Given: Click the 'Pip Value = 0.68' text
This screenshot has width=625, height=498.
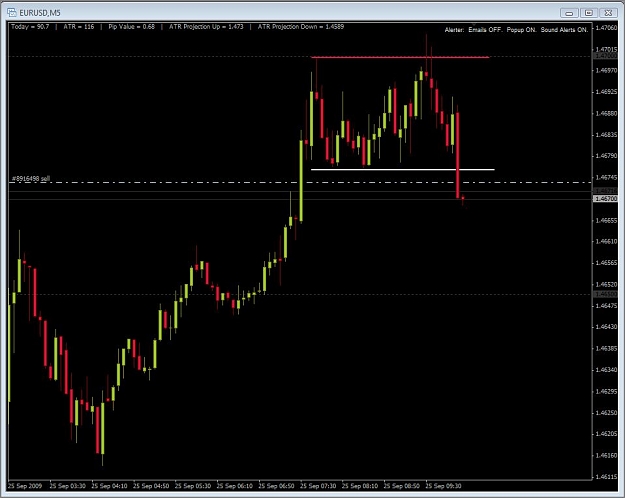Looking at the screenshot, I should 132,27.
